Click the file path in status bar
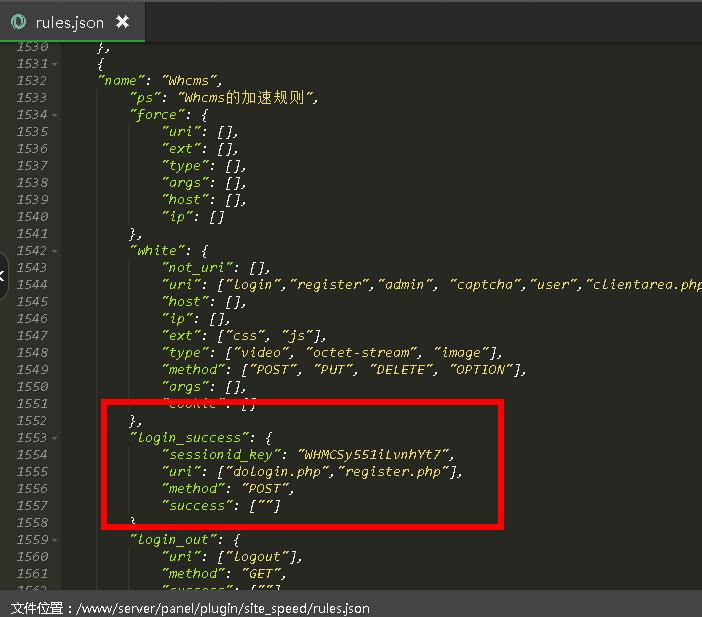This screenshot has height=617, width=702. point(223,608)
